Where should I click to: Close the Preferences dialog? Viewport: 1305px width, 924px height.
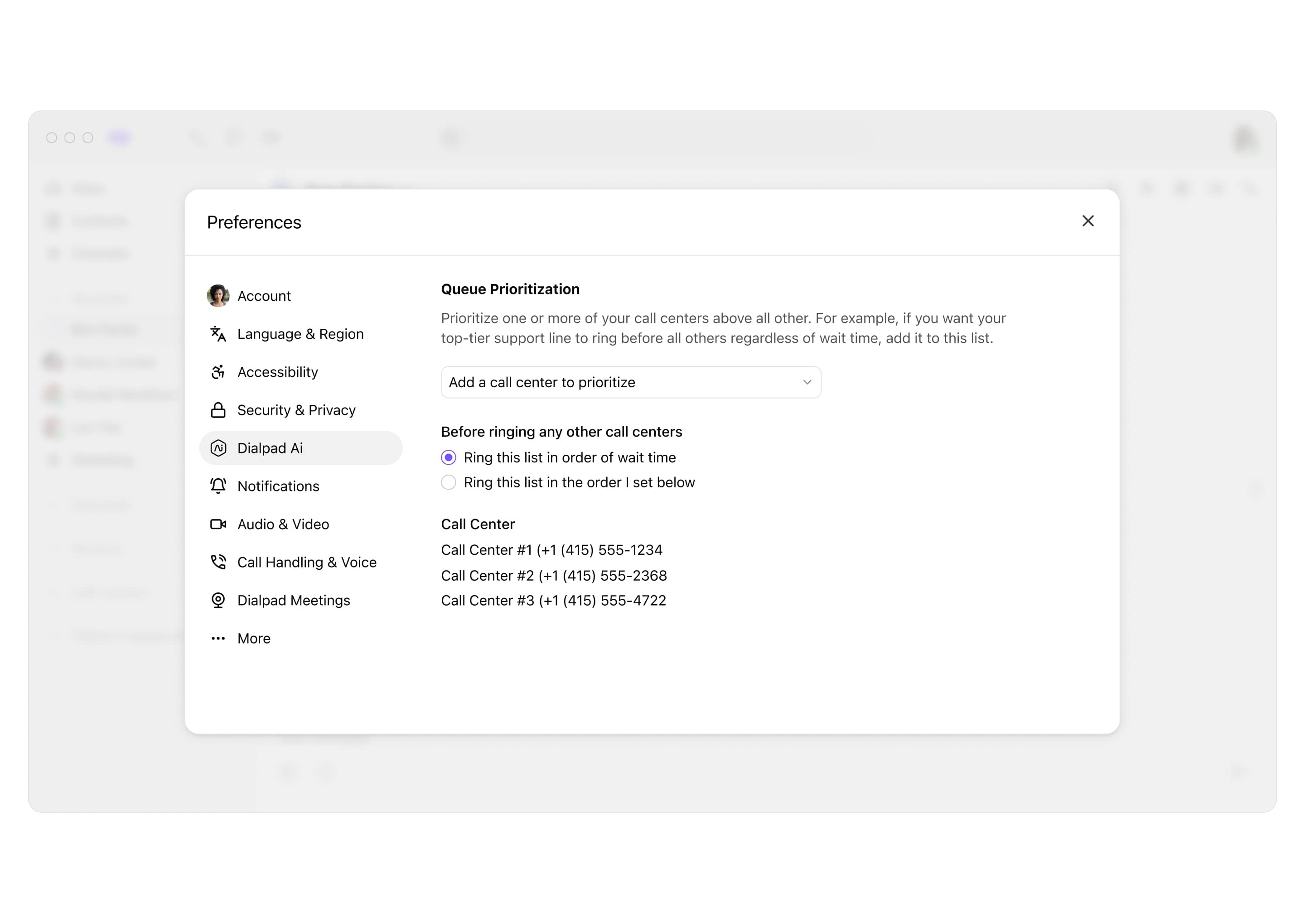1087,221
